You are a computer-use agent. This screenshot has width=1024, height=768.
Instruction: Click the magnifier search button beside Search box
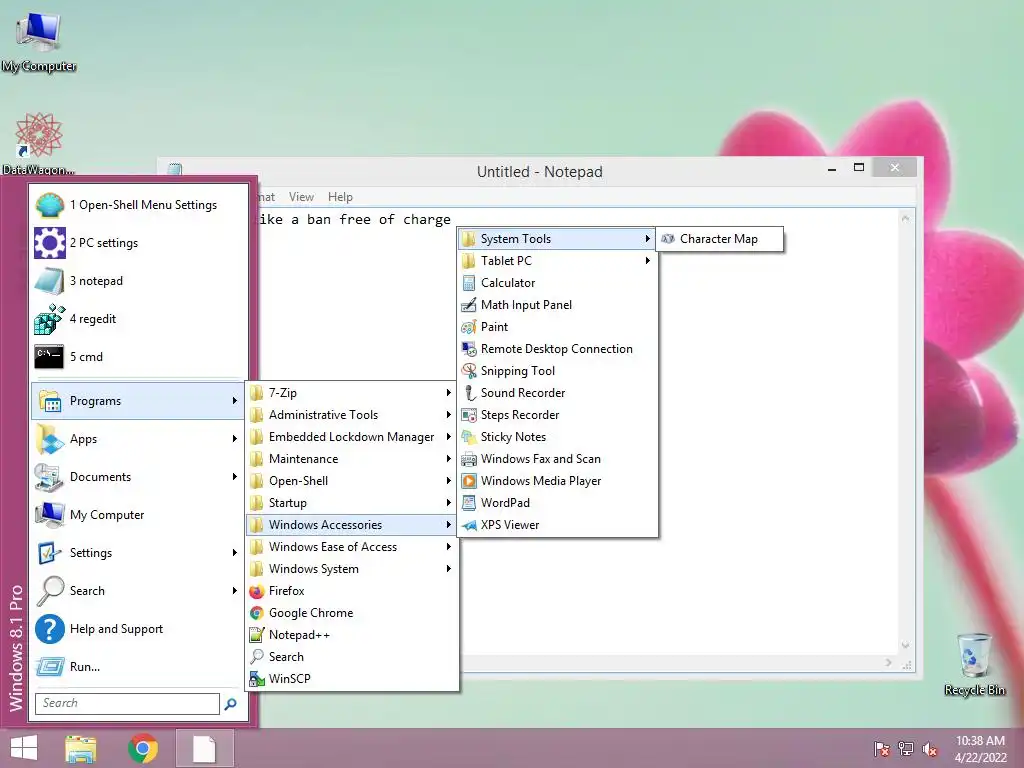coord(231,704)
